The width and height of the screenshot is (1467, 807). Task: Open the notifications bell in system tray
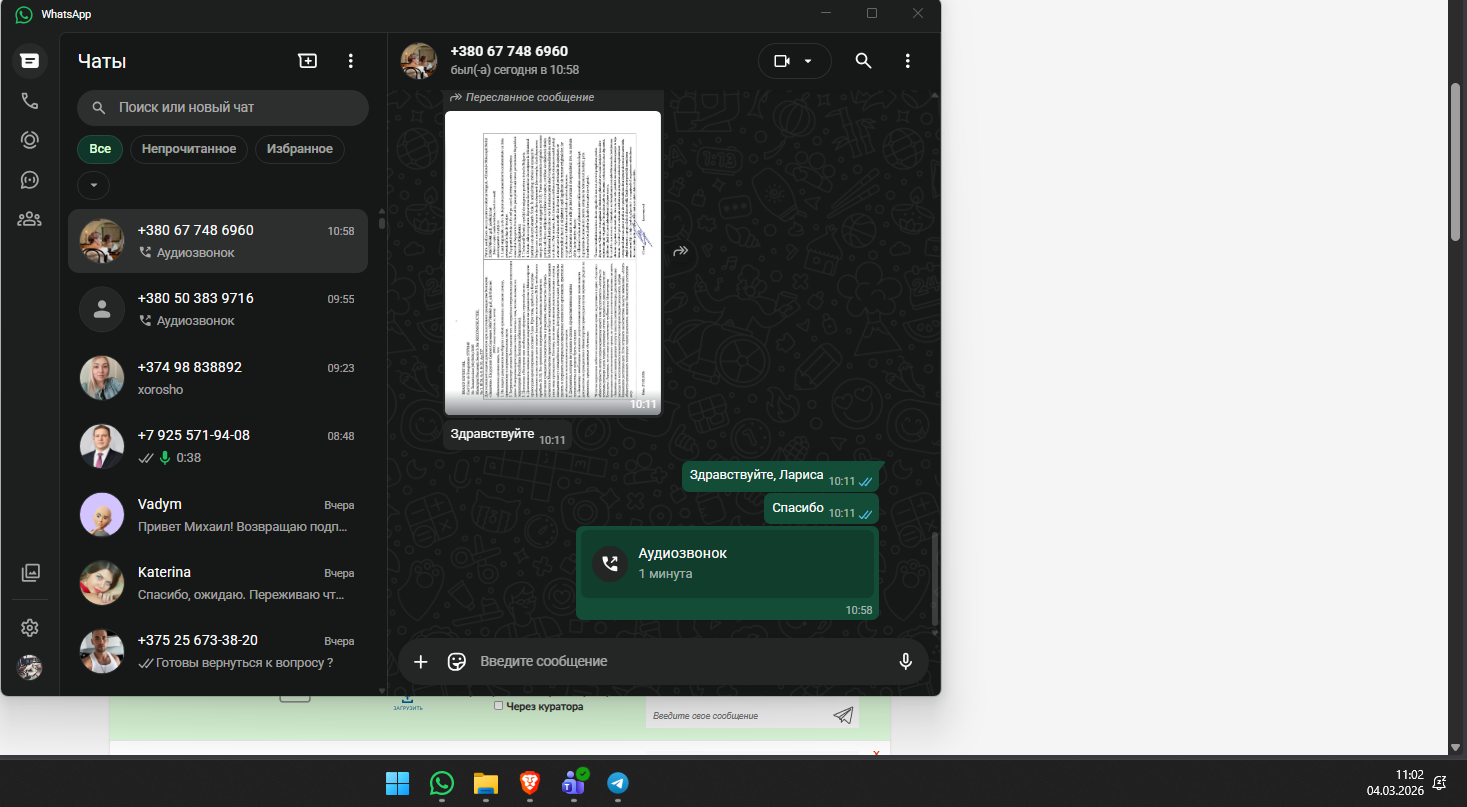[1439, 783]
